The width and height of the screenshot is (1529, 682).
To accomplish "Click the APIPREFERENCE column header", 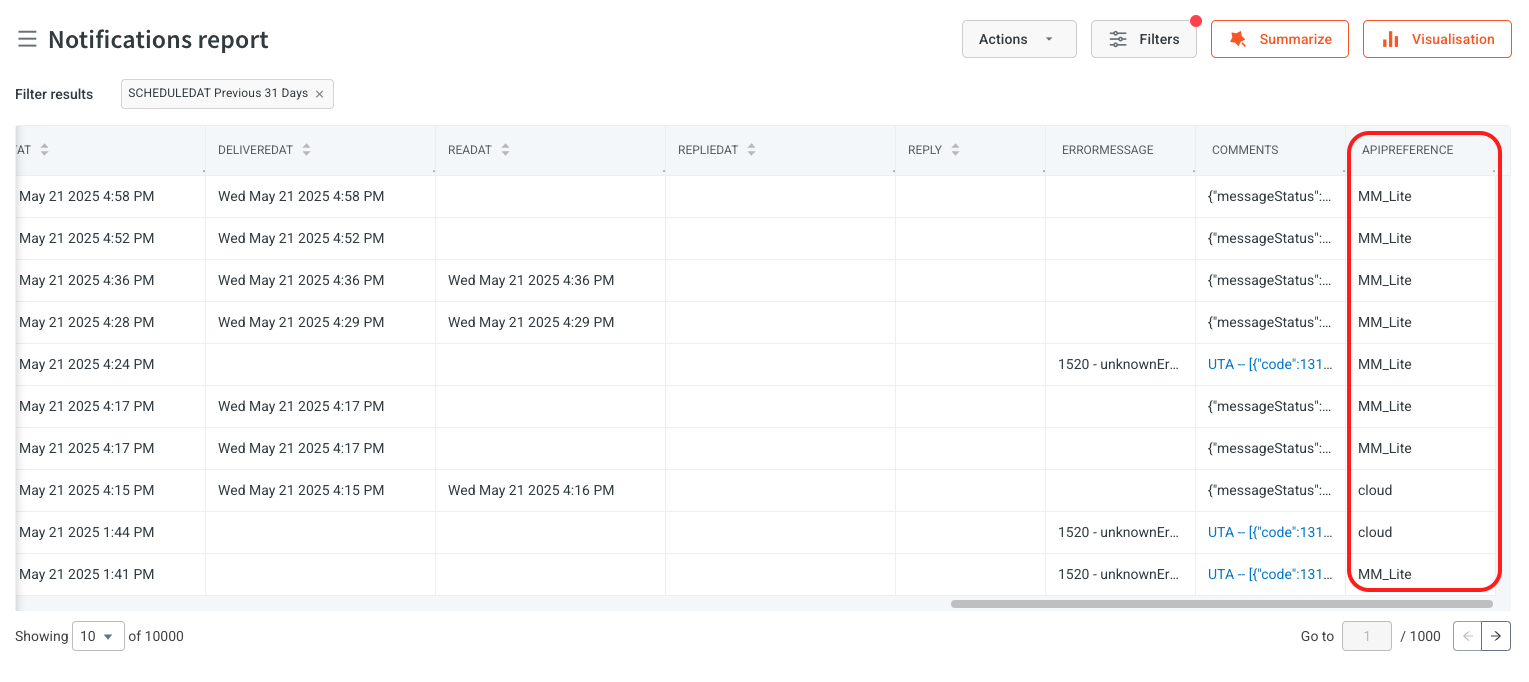I will (x=1407, y=150).
